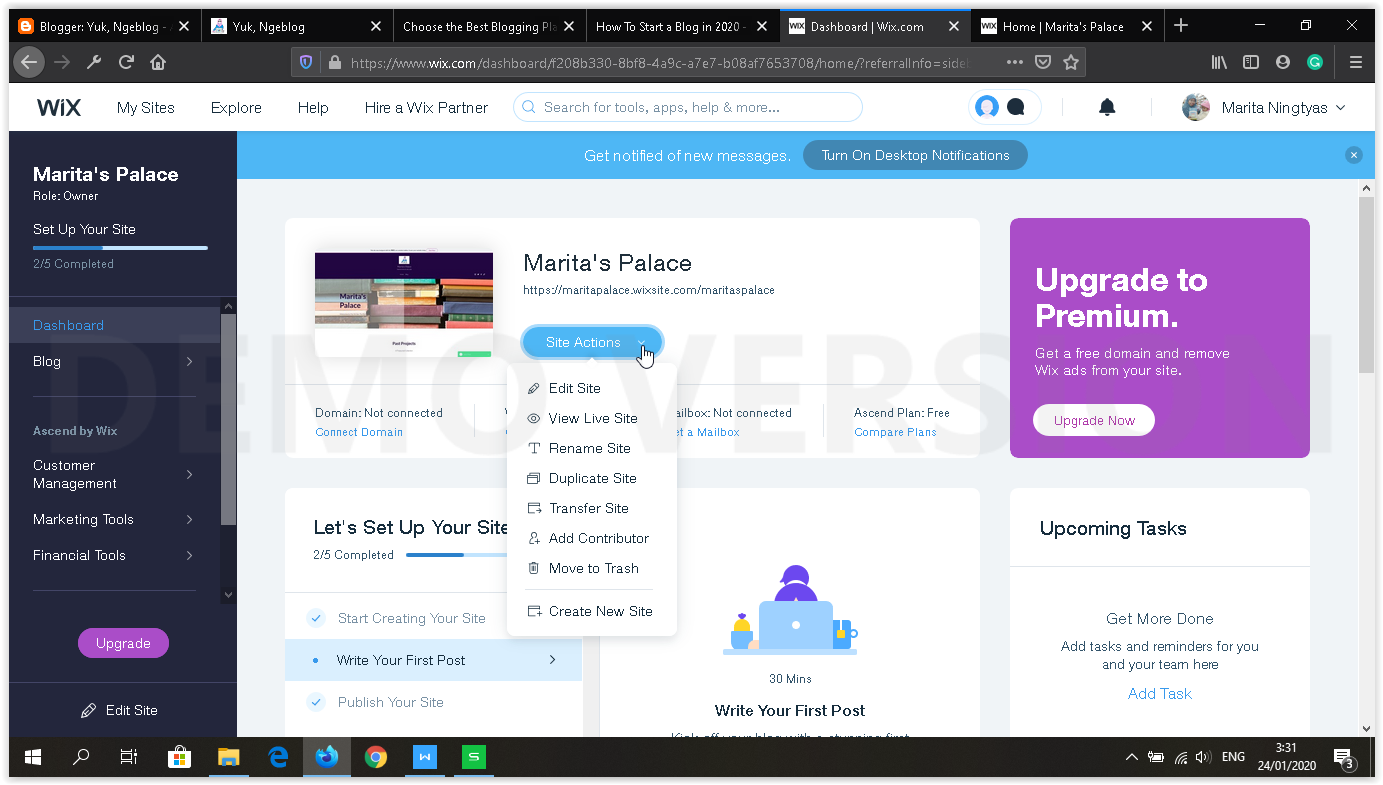
Task: Click the search tools and apps field
Action: 688,107
